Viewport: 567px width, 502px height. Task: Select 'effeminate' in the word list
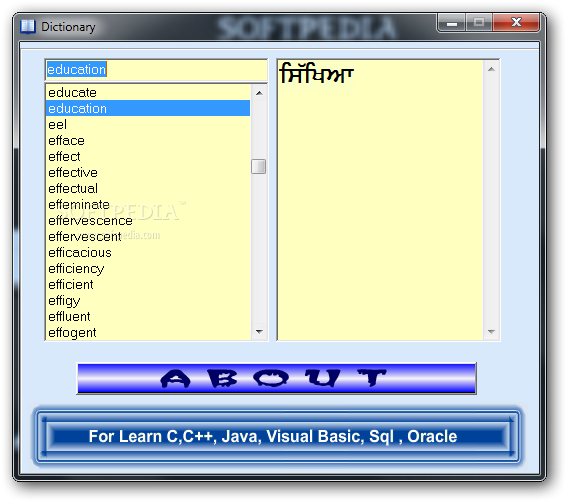[x=148, y=204]
